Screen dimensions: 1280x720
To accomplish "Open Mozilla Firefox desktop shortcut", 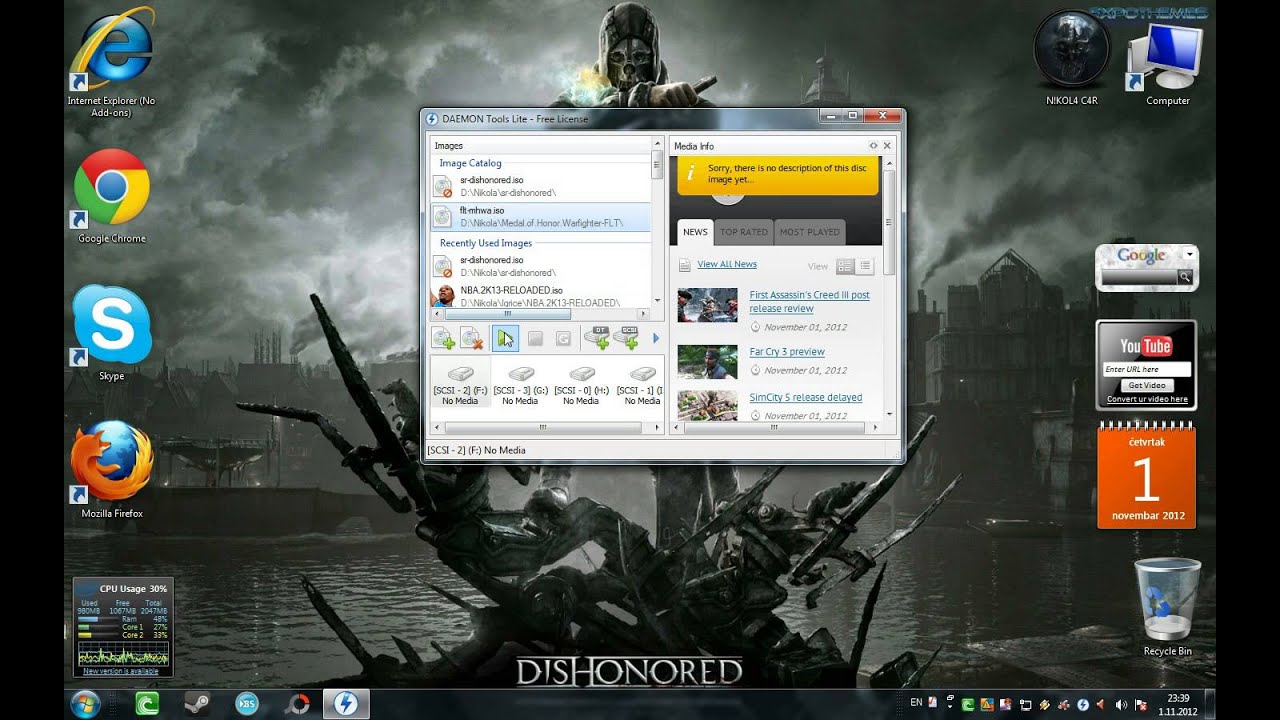I will 112,470.
